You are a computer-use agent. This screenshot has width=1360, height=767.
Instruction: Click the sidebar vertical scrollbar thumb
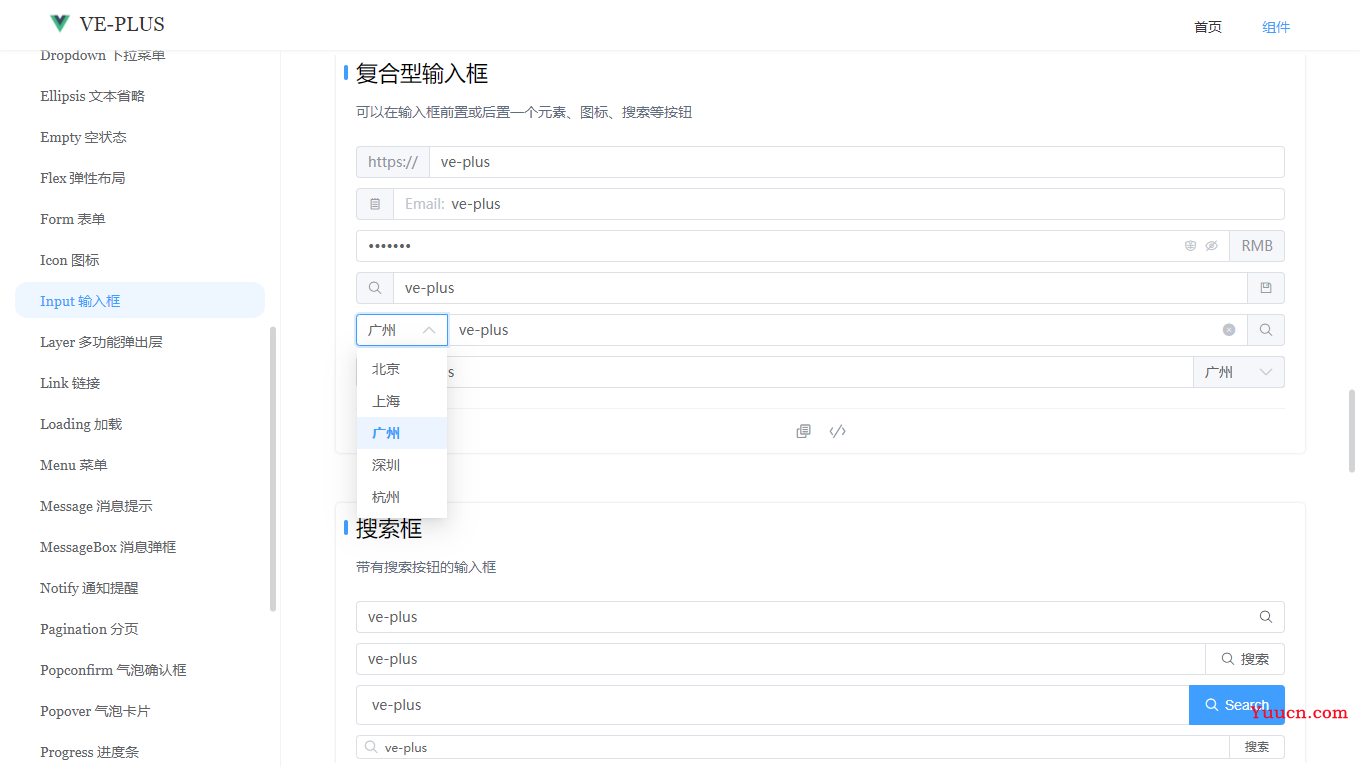click(x=273, y=469)
